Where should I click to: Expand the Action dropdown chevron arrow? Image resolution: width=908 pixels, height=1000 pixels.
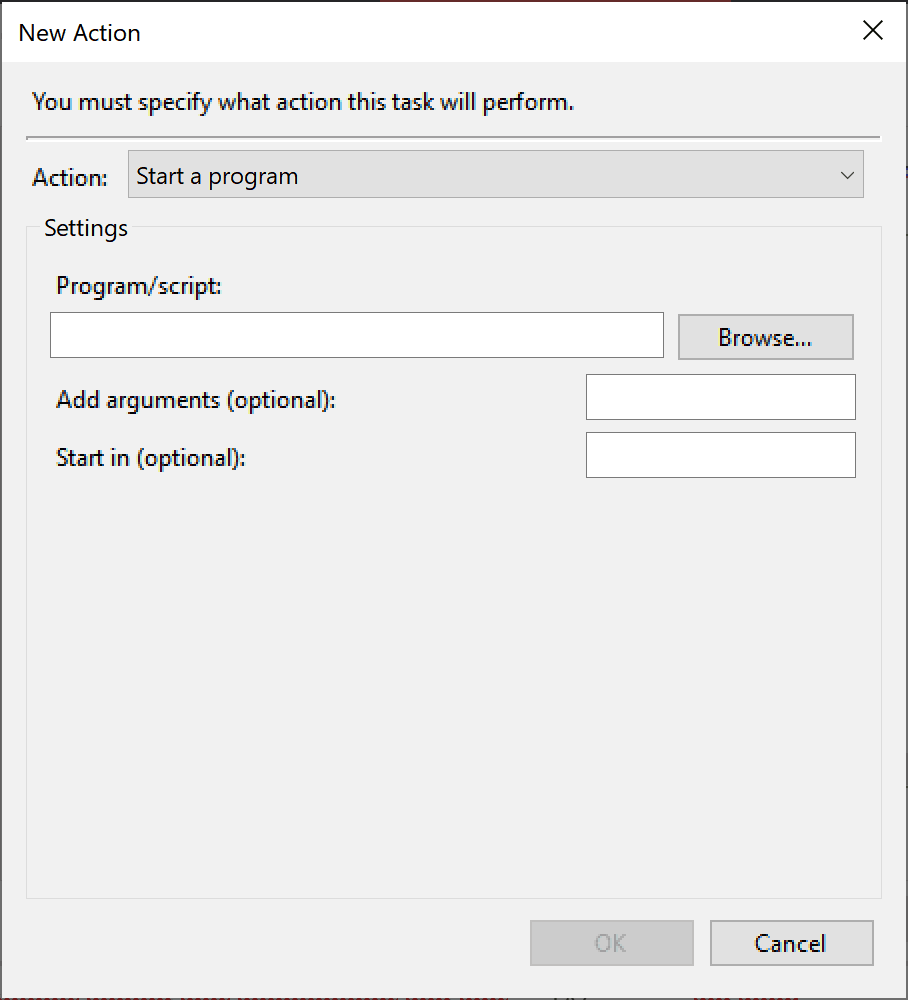pyautogui.click(x=847, y=175)
